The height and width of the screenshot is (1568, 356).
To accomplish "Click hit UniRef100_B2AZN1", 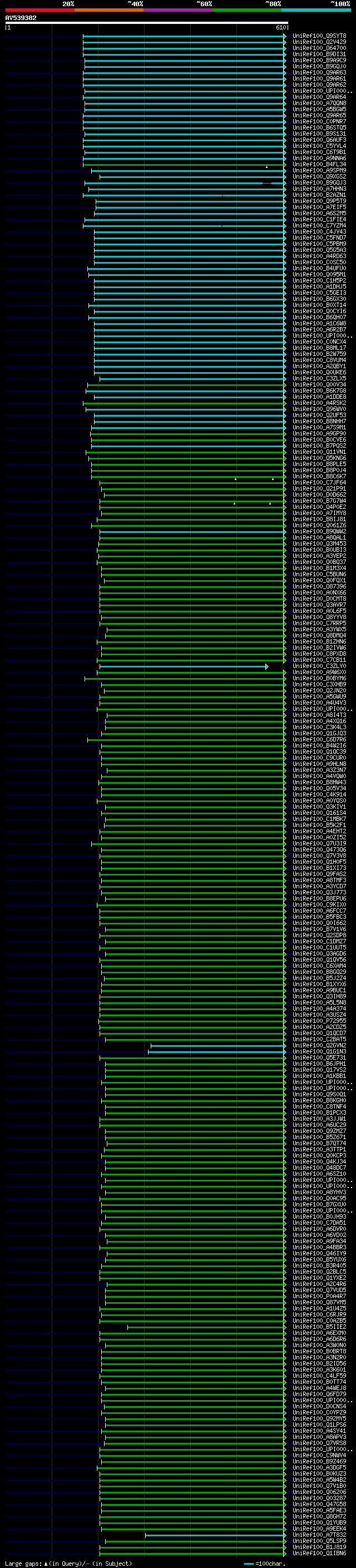I will pyautogui.click(x=319, y=195).
